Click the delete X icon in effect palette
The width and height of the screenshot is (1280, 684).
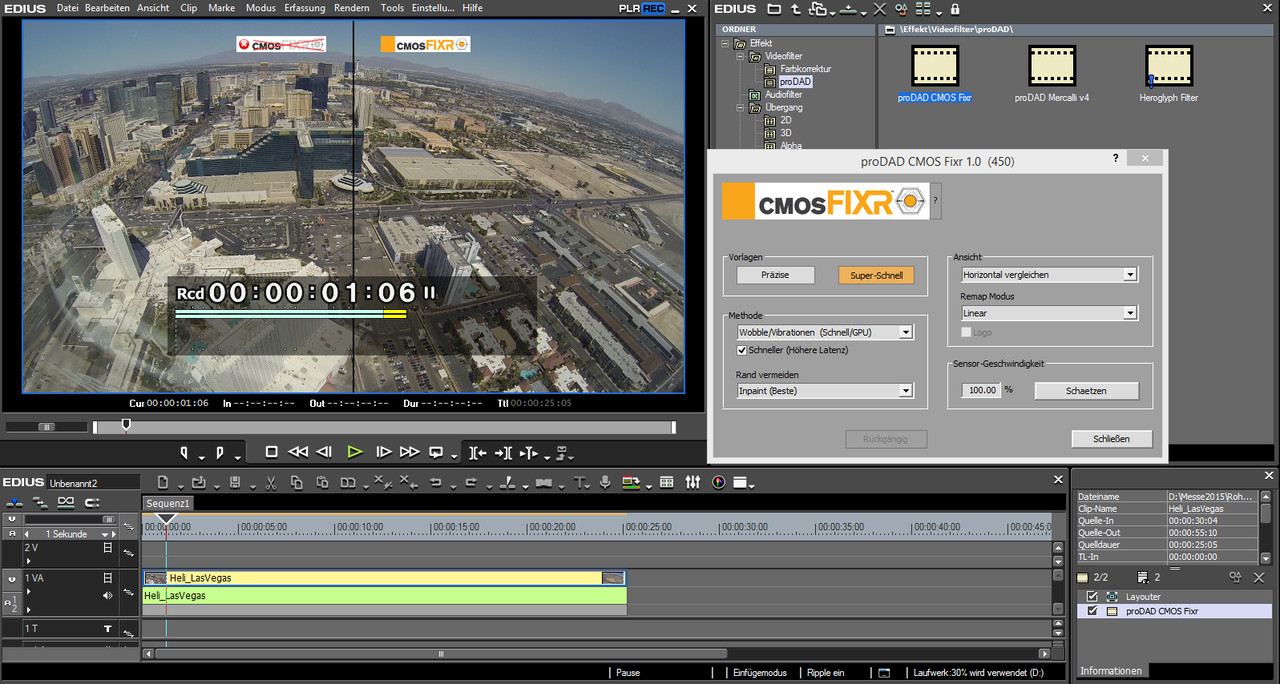pyautogui.click(x=880, y=9)
